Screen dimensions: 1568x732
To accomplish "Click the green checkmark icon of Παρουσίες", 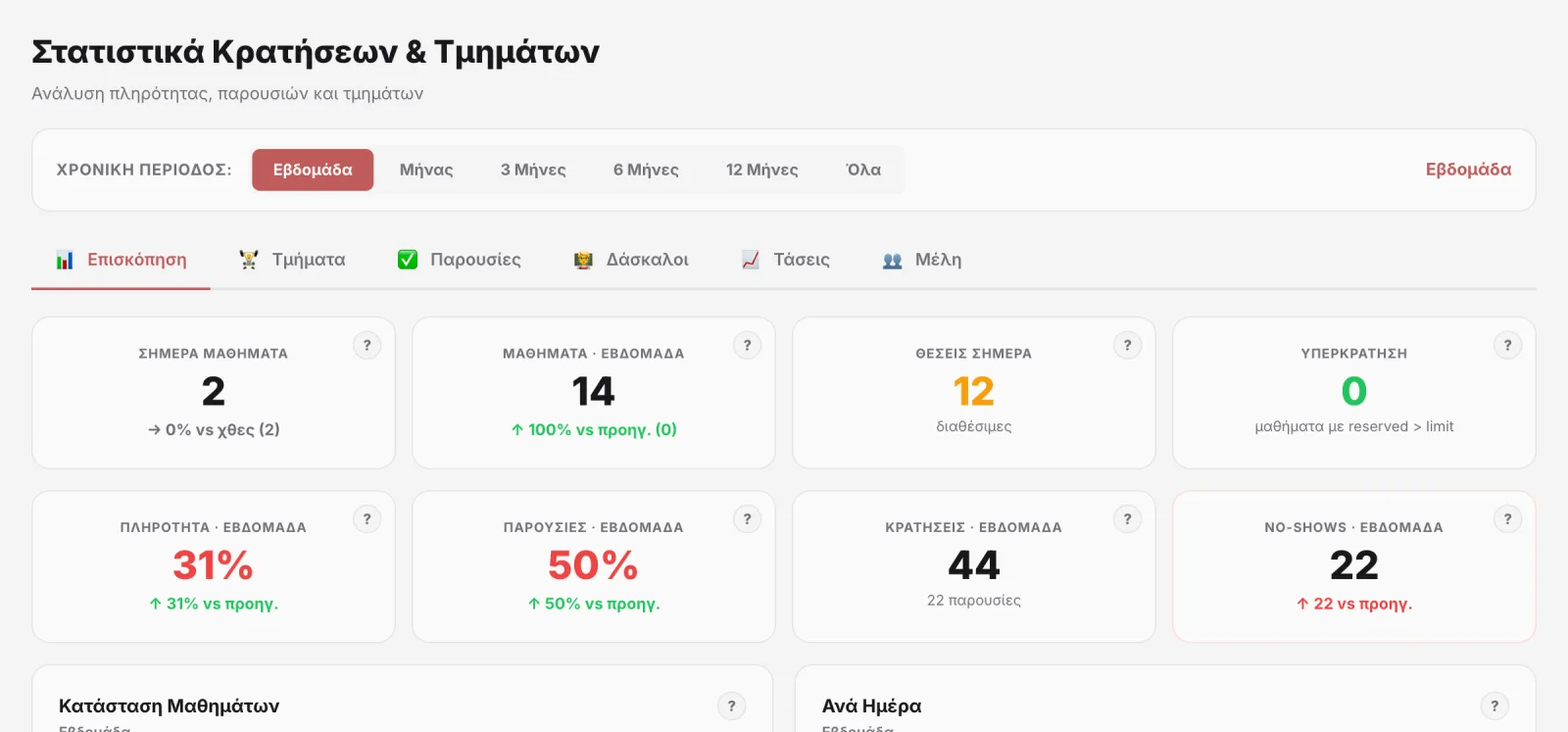I will point(408,260).
